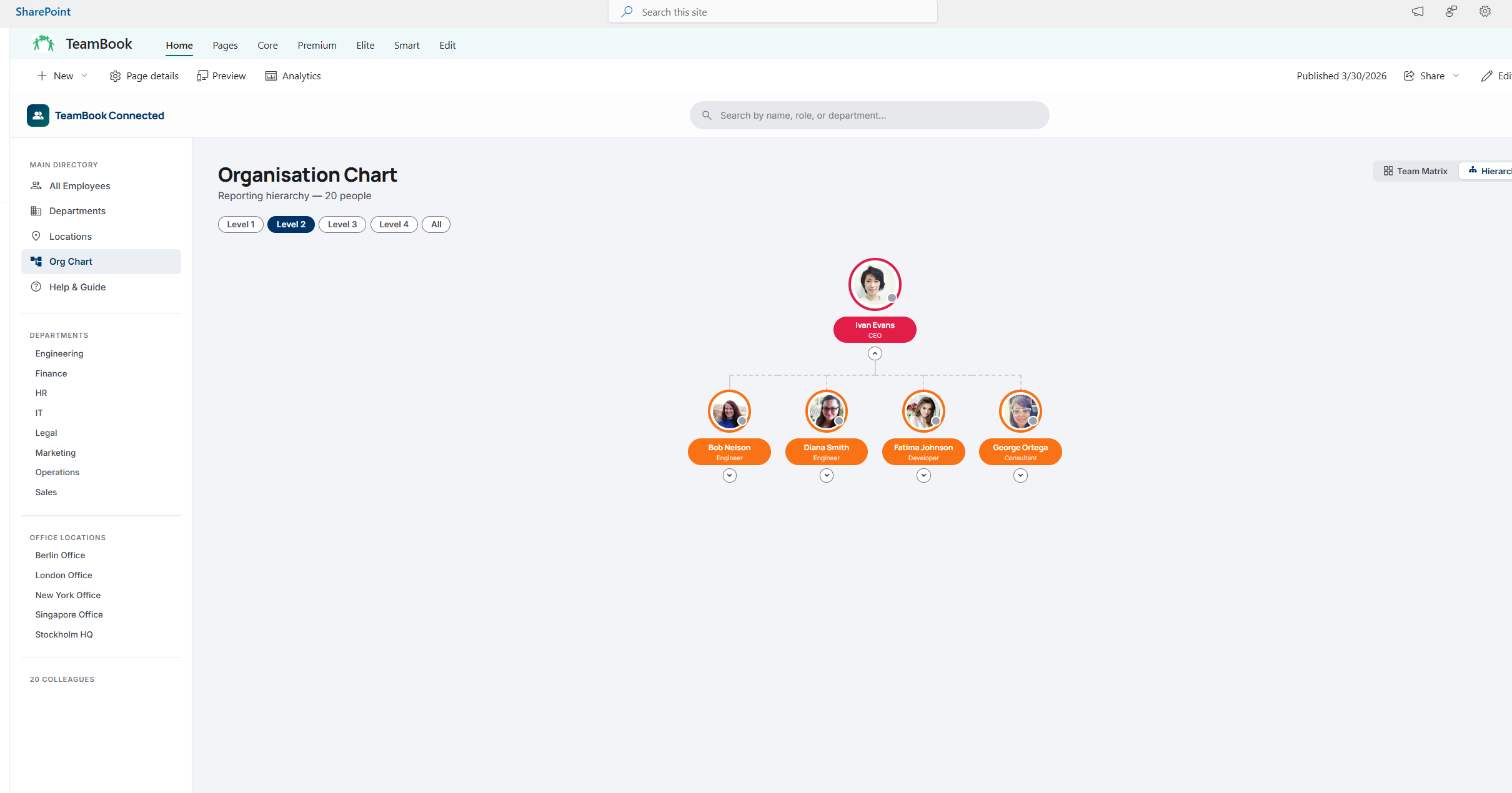Collapse Ivan Evans' reports
The height and width of the screenshot is (793, 1512).
tap(875, 354)
